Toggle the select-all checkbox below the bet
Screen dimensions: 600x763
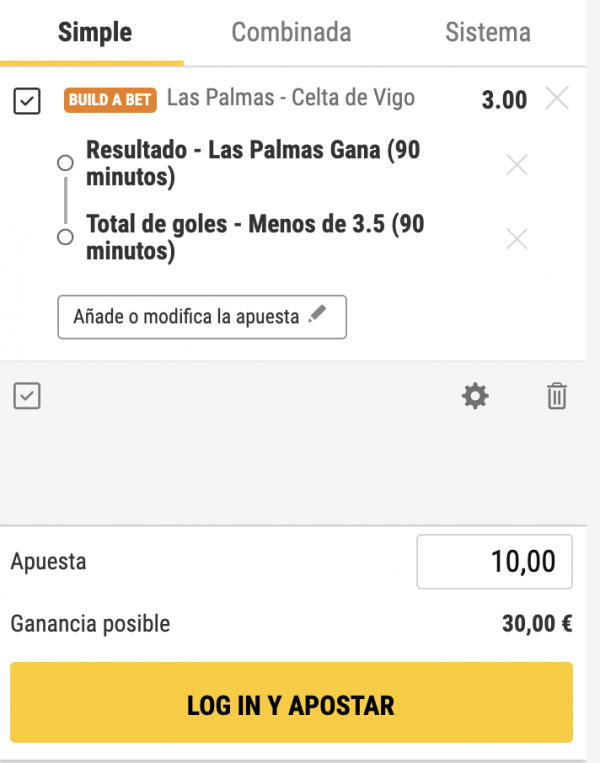click(27, 397)
